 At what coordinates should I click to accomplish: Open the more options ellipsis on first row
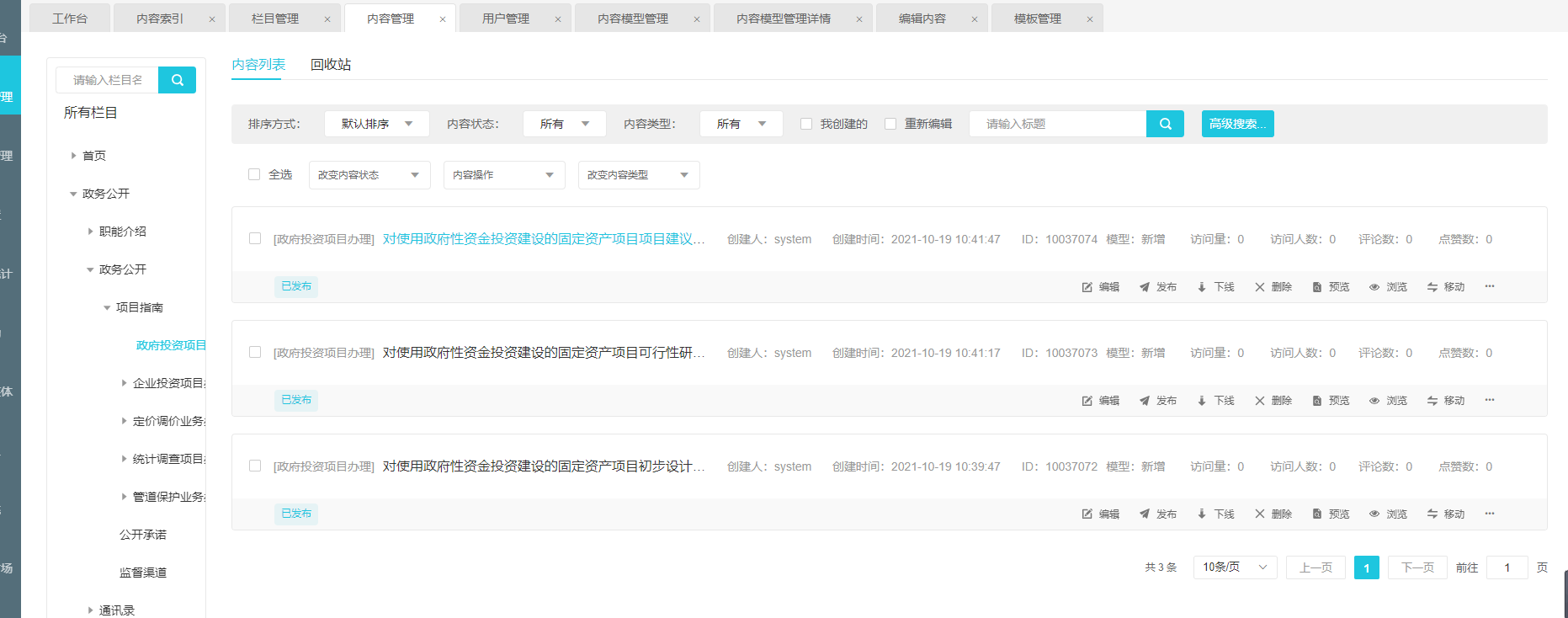tap(1490, 286)
